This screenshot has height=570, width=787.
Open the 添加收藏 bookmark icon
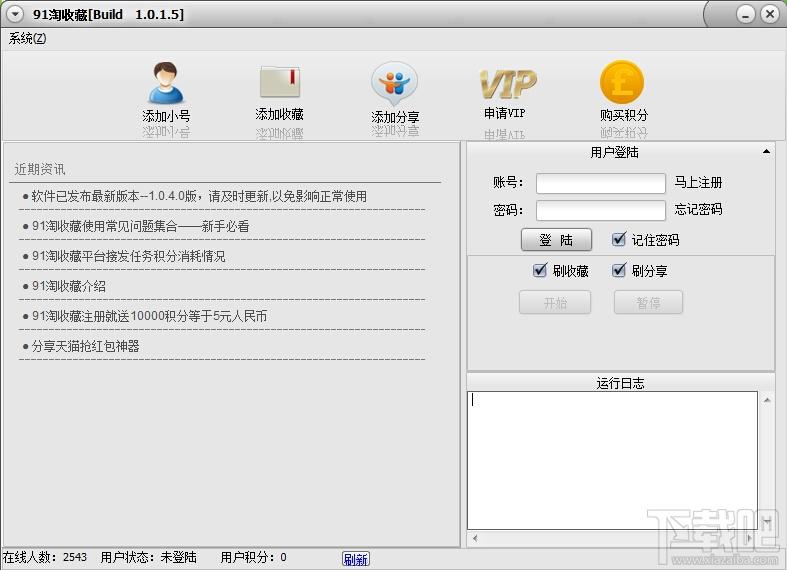280,82
